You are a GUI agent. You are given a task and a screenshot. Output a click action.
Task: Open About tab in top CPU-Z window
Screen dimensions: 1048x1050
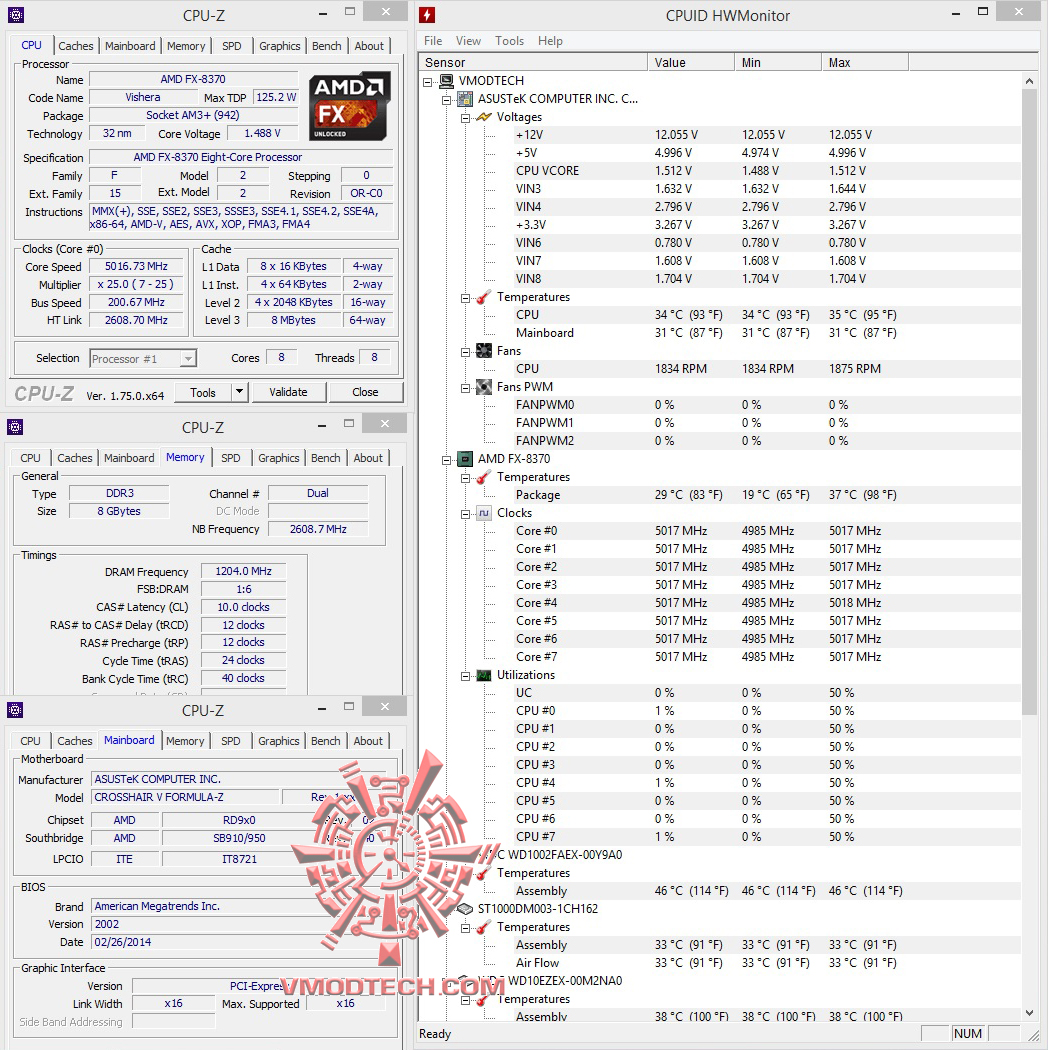point(369,46)
